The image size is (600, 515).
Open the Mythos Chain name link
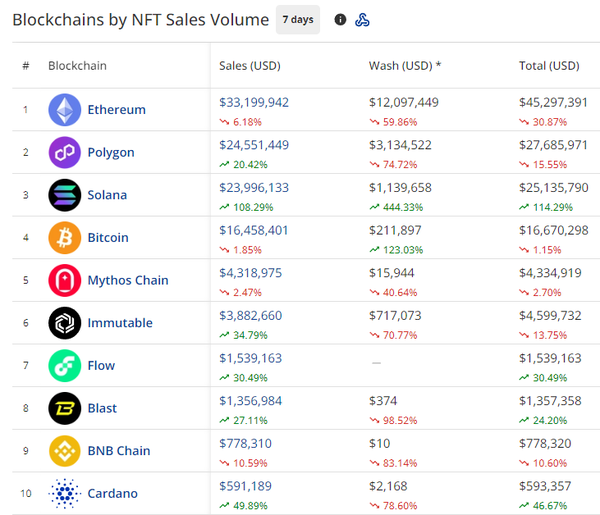click(128, 281)
